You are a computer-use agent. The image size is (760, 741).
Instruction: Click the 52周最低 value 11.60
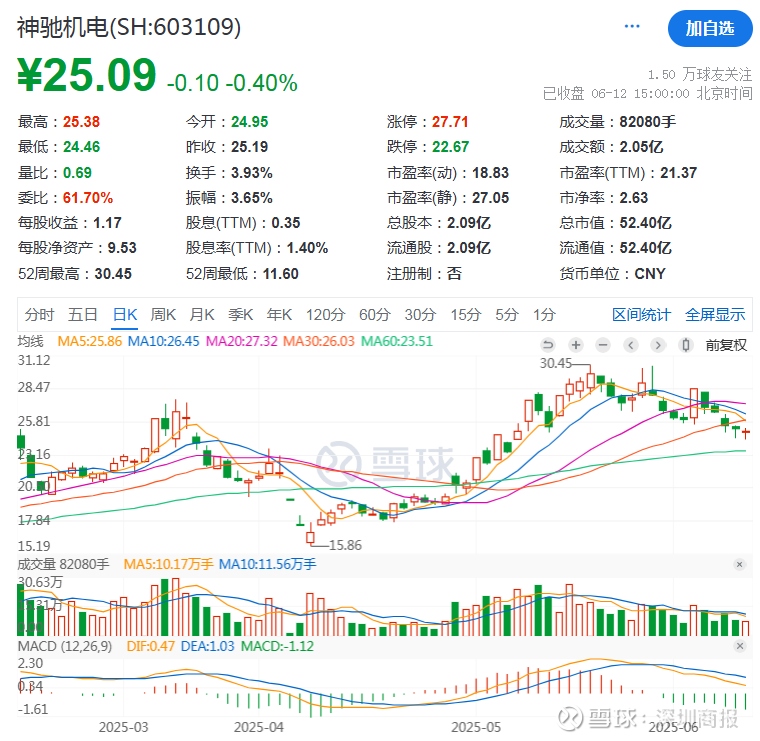(x=281, y=274)
